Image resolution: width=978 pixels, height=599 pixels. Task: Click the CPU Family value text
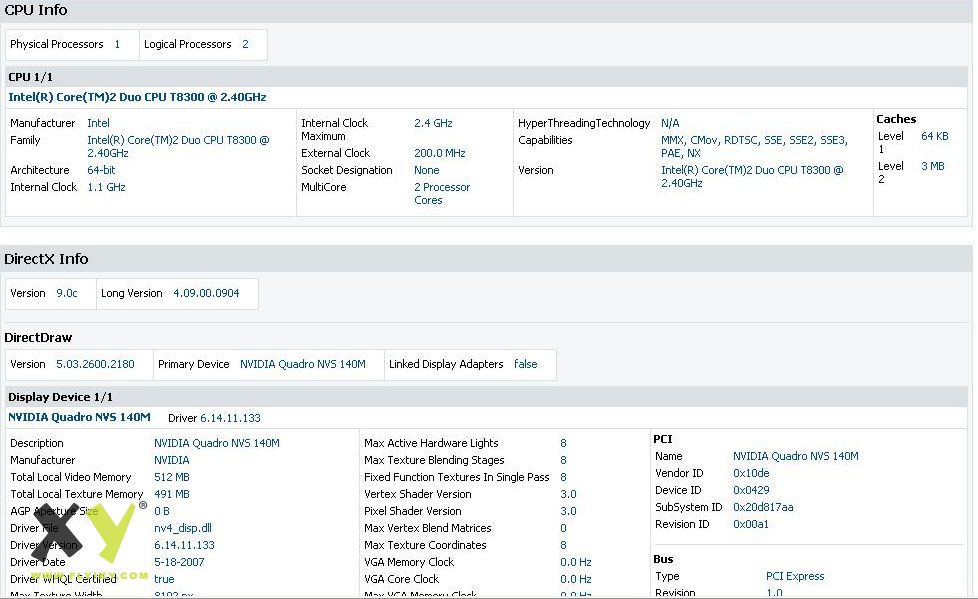click(178, 147)
